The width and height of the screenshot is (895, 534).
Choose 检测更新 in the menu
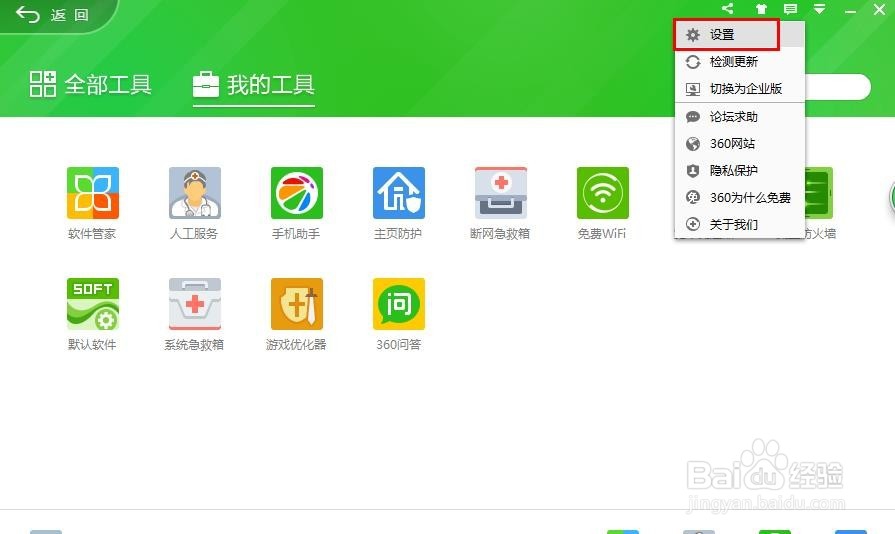click(740, 62)
